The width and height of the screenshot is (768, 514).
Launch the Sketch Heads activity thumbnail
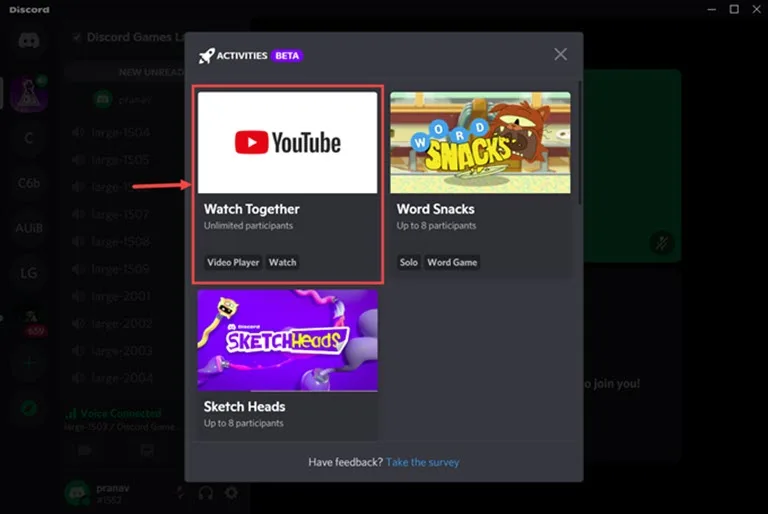[288, 341]
